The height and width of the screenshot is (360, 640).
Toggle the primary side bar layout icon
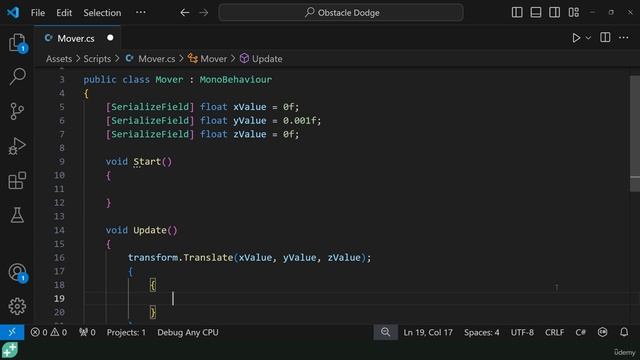coord(517,12)
